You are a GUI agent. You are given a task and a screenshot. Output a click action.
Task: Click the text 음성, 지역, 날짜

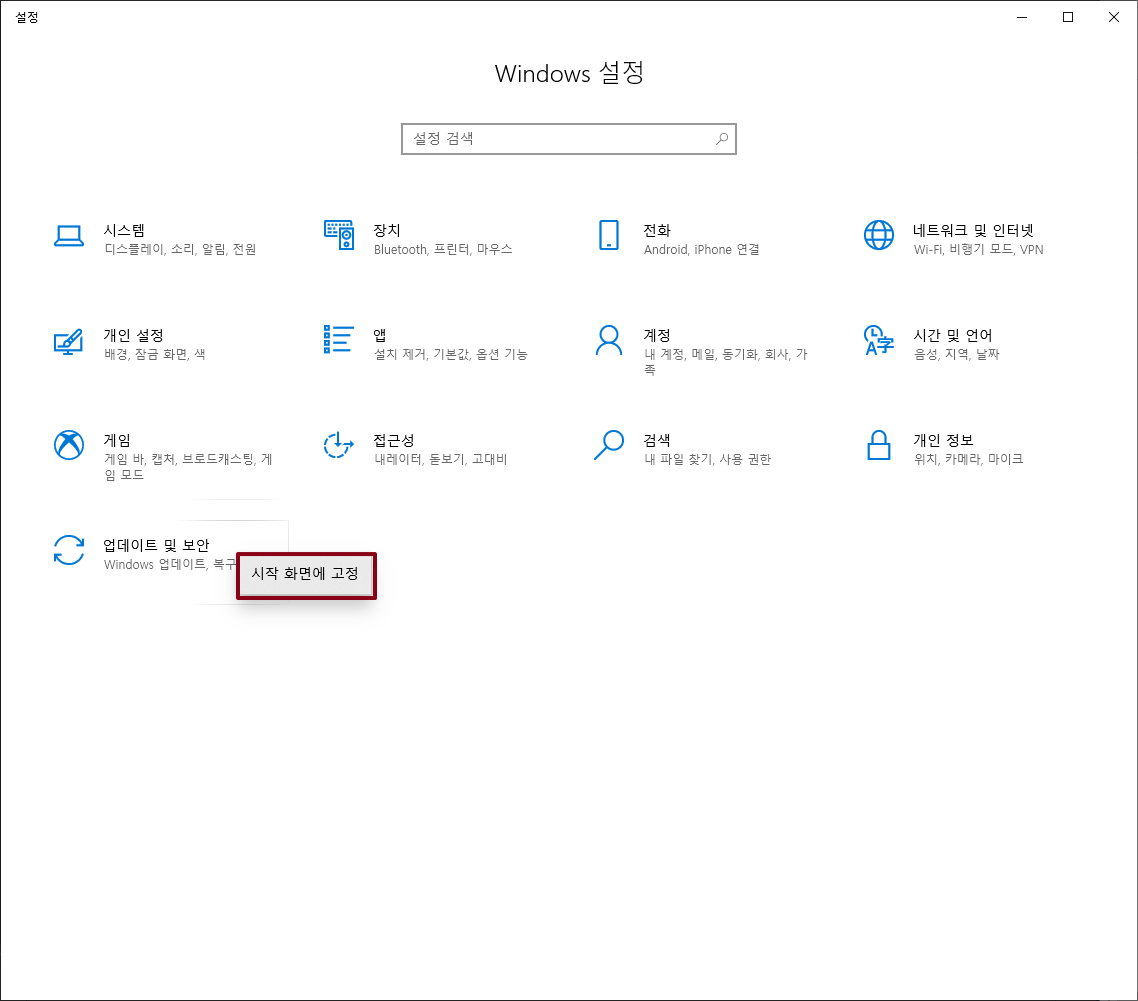pos(957,354)
